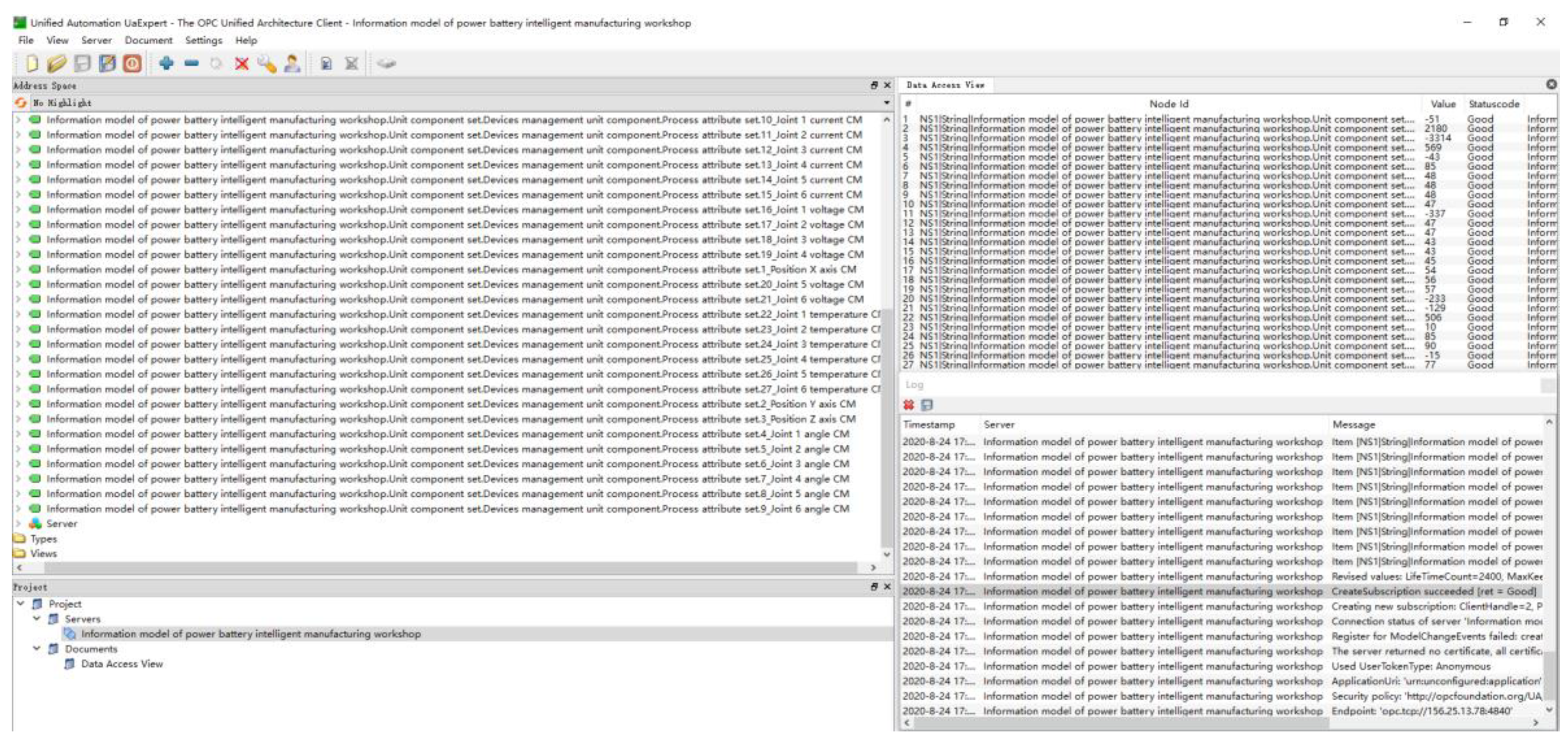Screen dimensions: 1568x747
Task: Click the red power Exit icon
Action: pyautogui.click(x=132, y=63)
